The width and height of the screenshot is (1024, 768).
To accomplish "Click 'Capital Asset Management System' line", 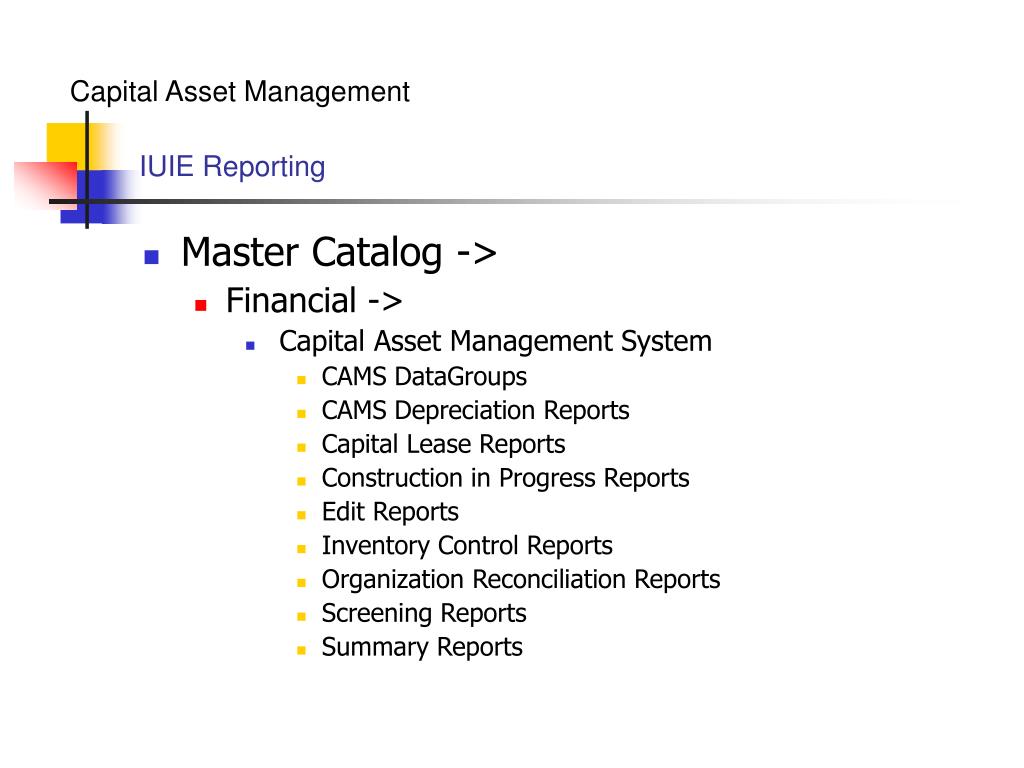I will point(495,342).
